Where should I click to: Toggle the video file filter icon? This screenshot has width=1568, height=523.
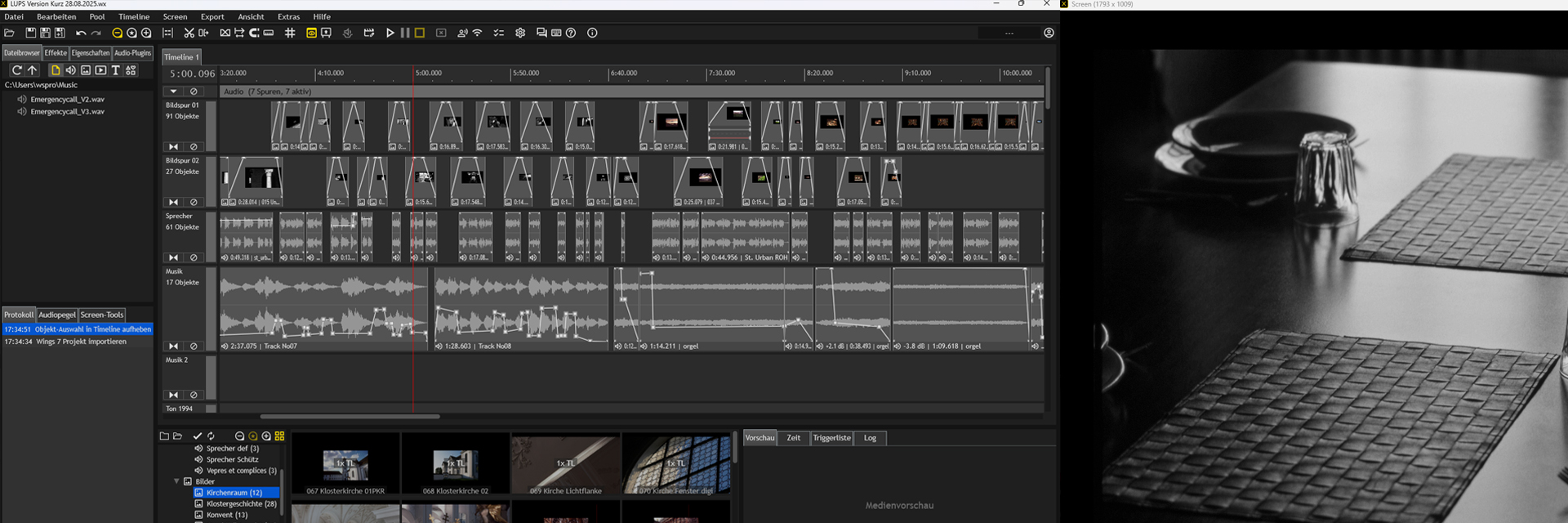[x=100, y=70]
